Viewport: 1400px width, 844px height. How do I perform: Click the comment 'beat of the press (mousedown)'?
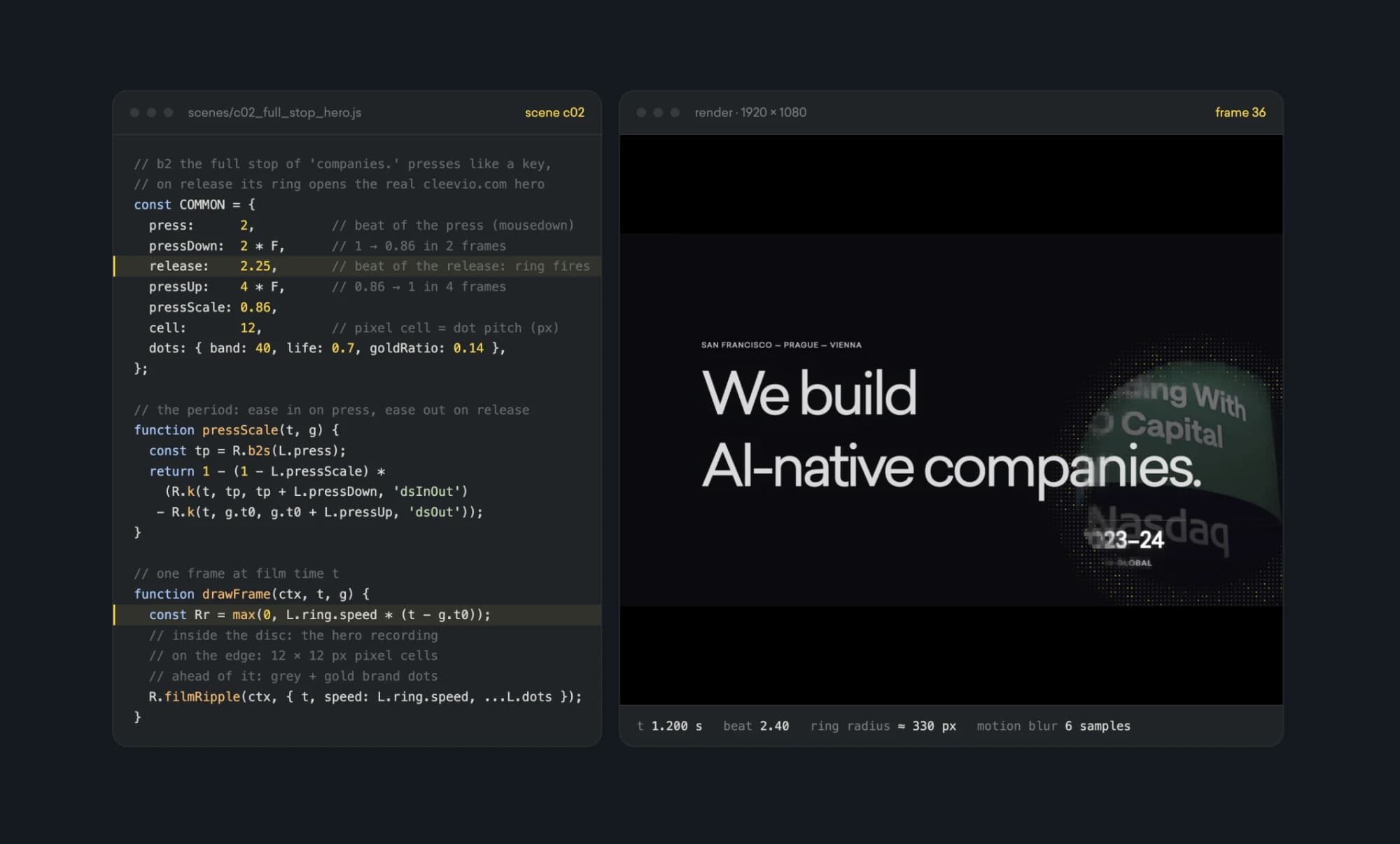pos(453,226)
